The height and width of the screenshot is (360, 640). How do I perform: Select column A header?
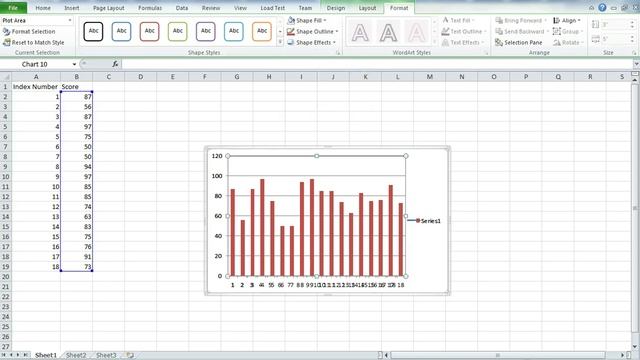click(x=36, y=77)
